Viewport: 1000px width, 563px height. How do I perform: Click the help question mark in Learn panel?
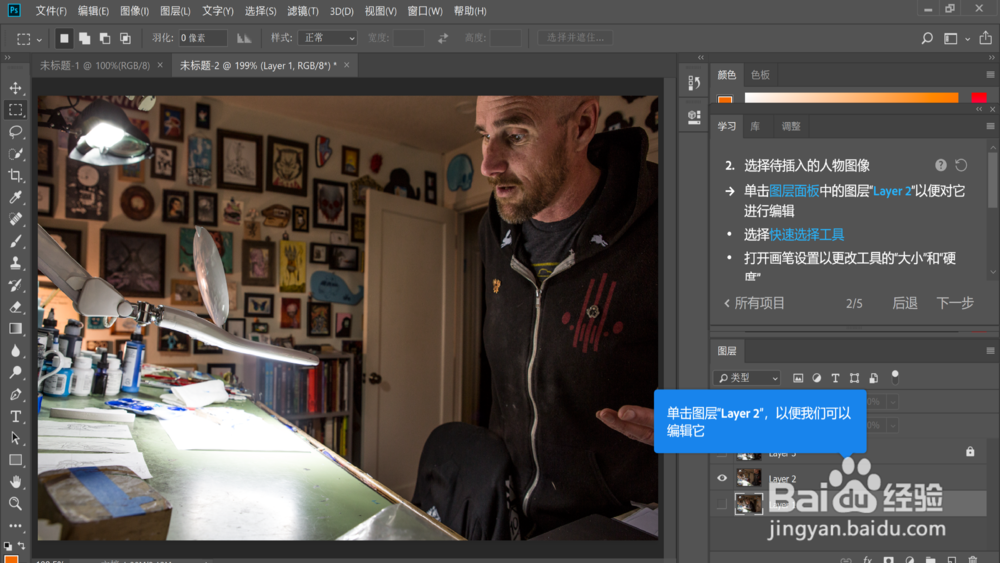click(x=941, y=165)
